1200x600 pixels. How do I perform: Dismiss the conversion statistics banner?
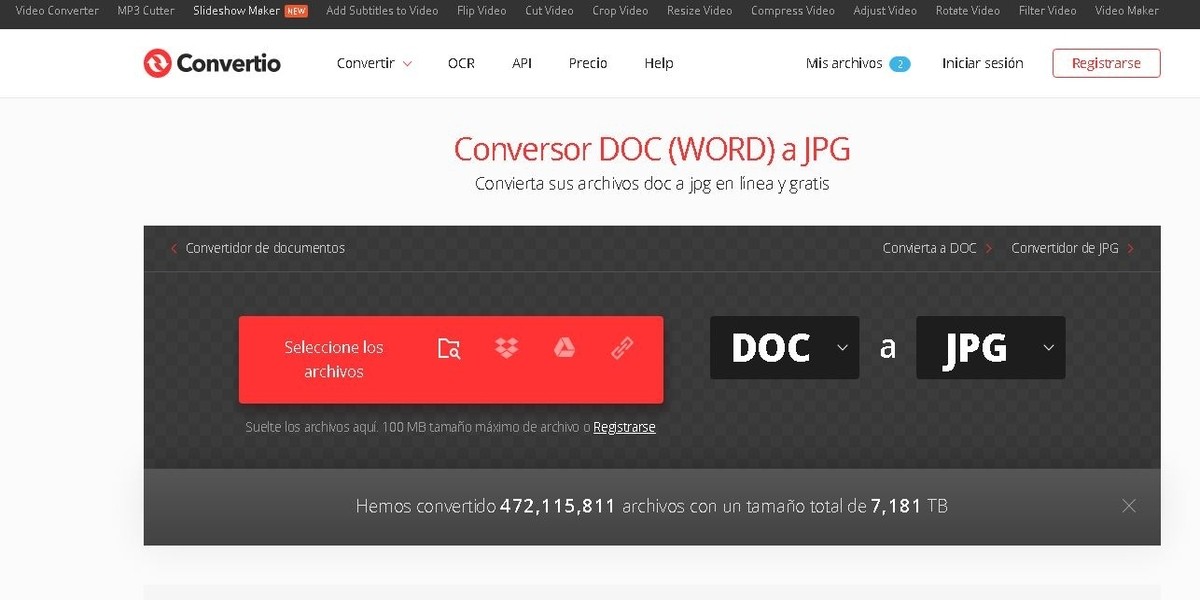coord(1129,506)
